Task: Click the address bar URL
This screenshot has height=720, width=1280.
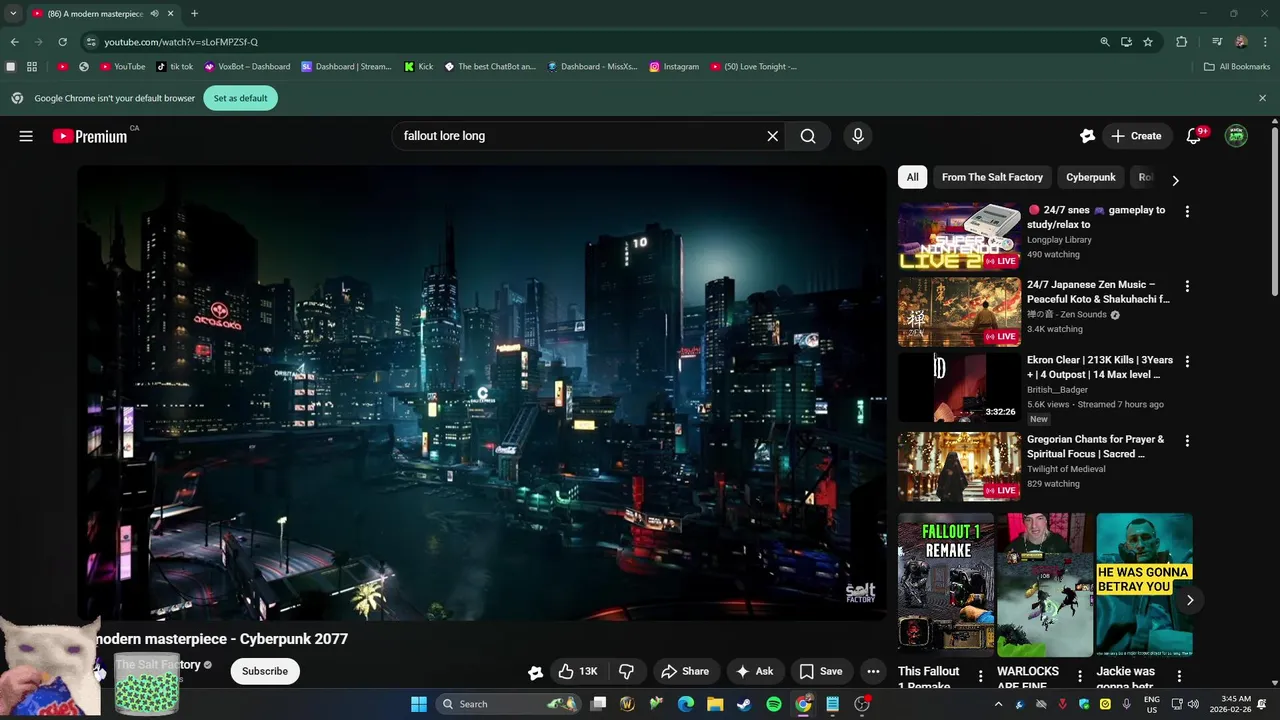Action: 181,42
